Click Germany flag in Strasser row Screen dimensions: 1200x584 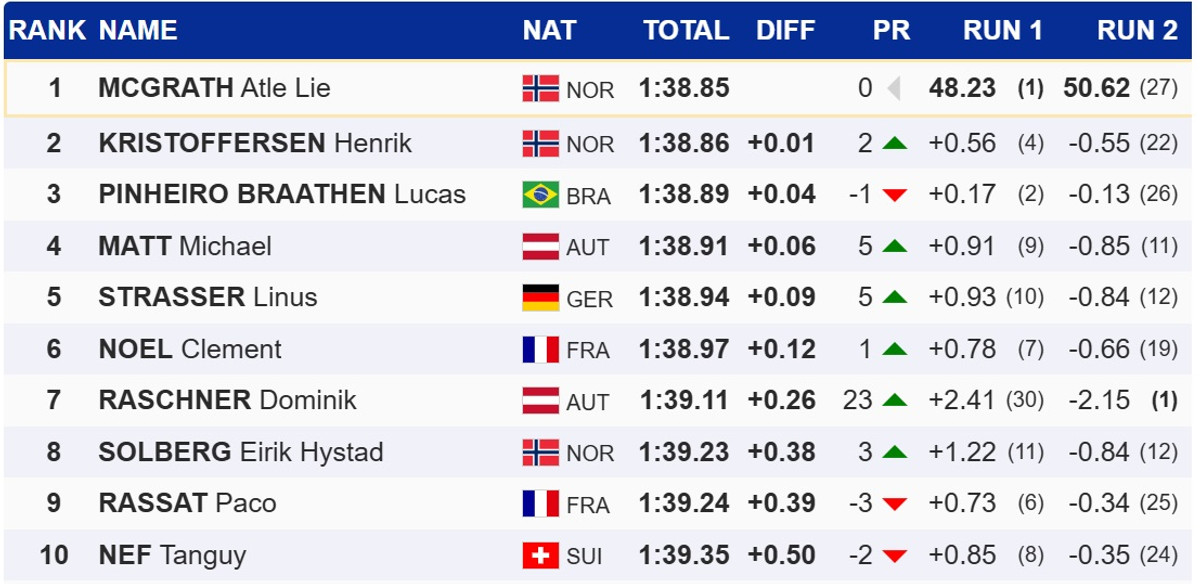coord(540,298)
